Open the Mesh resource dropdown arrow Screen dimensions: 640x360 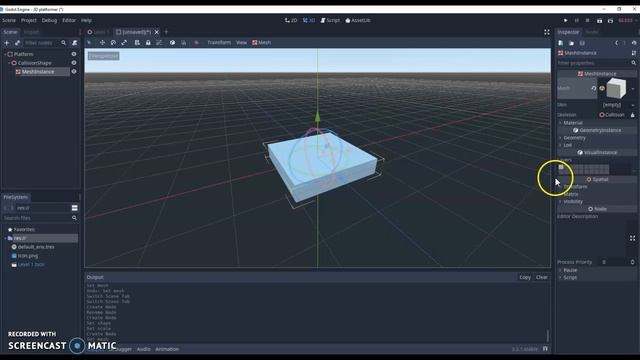point(633,89)
